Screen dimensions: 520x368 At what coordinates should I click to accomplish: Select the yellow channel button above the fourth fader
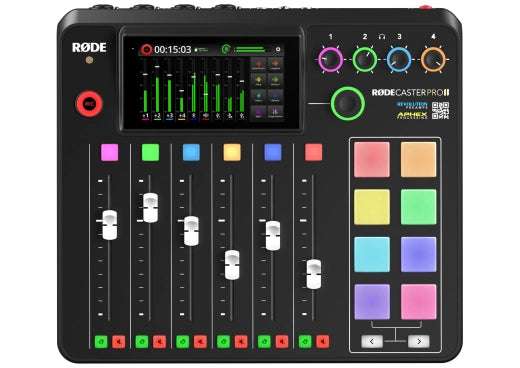[232, 153]
